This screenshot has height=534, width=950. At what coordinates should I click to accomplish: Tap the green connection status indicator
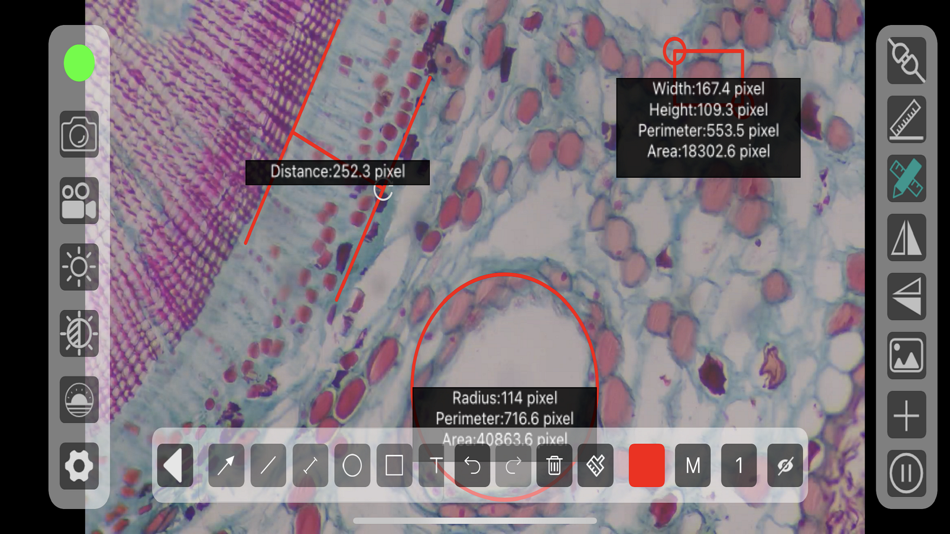pyautogui.click(x=79, y=63)
